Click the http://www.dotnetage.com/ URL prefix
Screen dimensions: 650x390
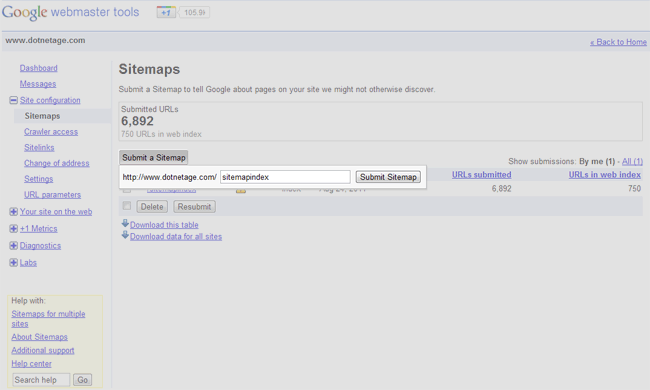[x=170, y=177]
